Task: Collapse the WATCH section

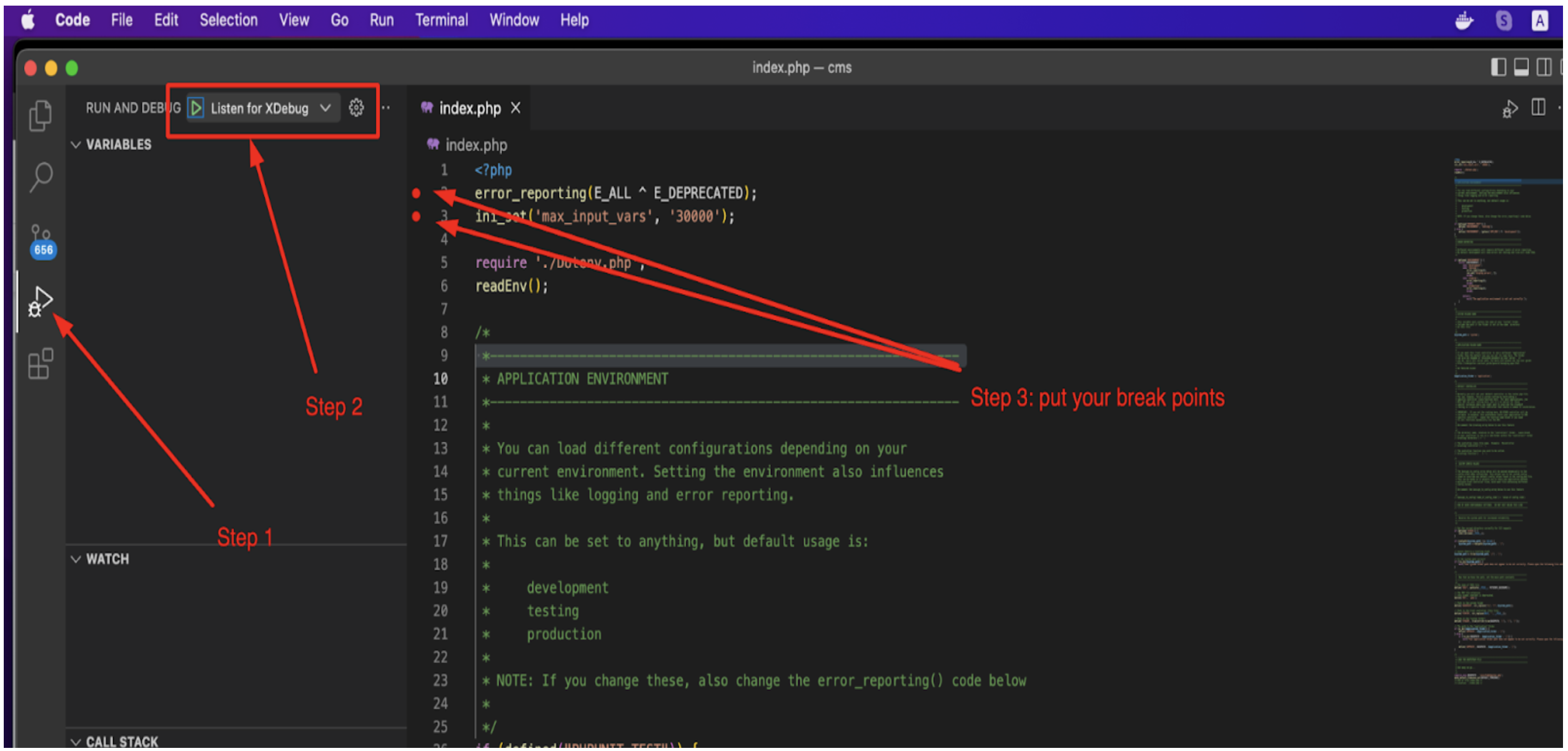Action: (x=76, y=560)
